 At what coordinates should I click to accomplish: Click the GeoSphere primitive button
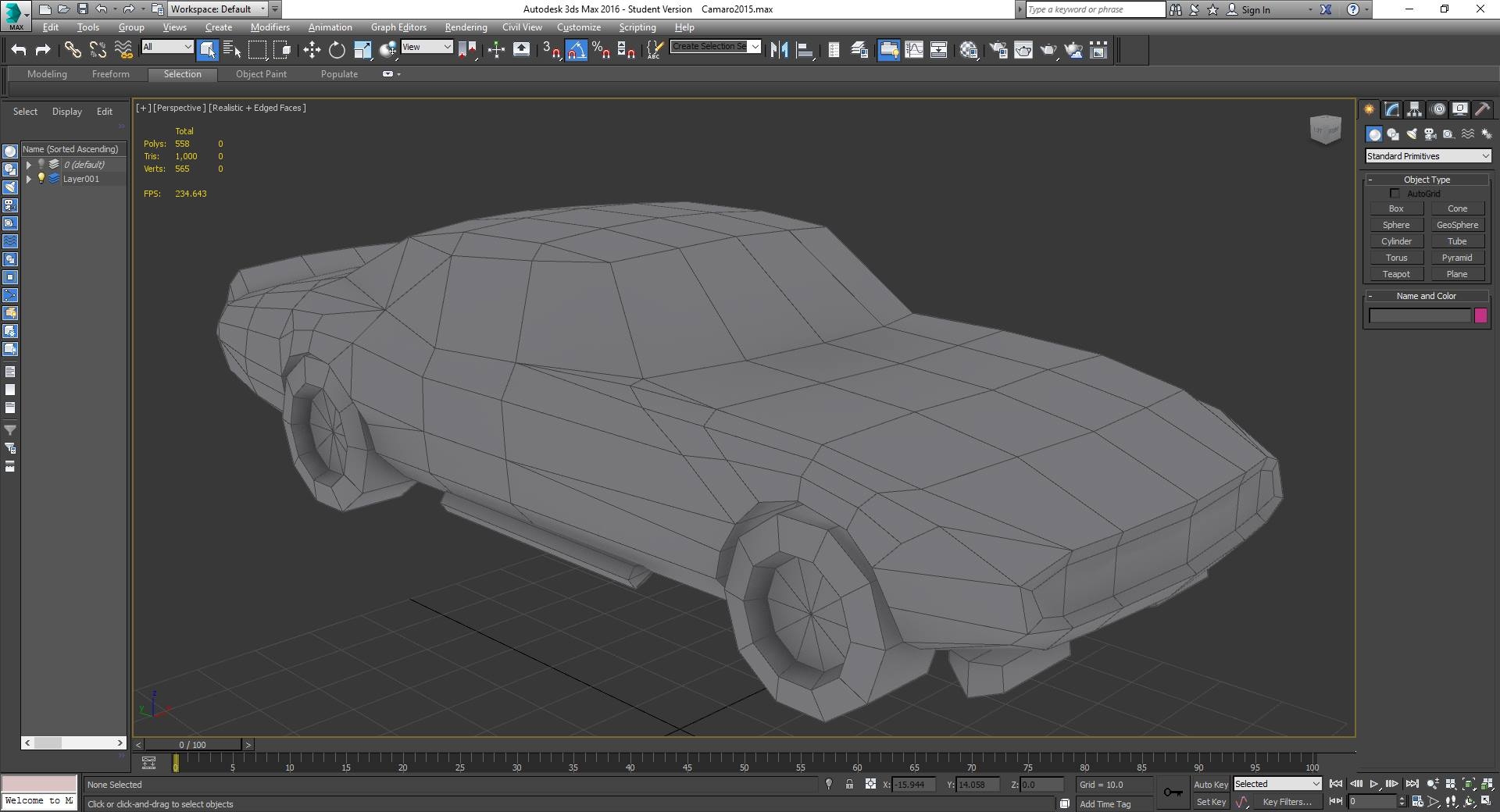(x=1457, y=225)
